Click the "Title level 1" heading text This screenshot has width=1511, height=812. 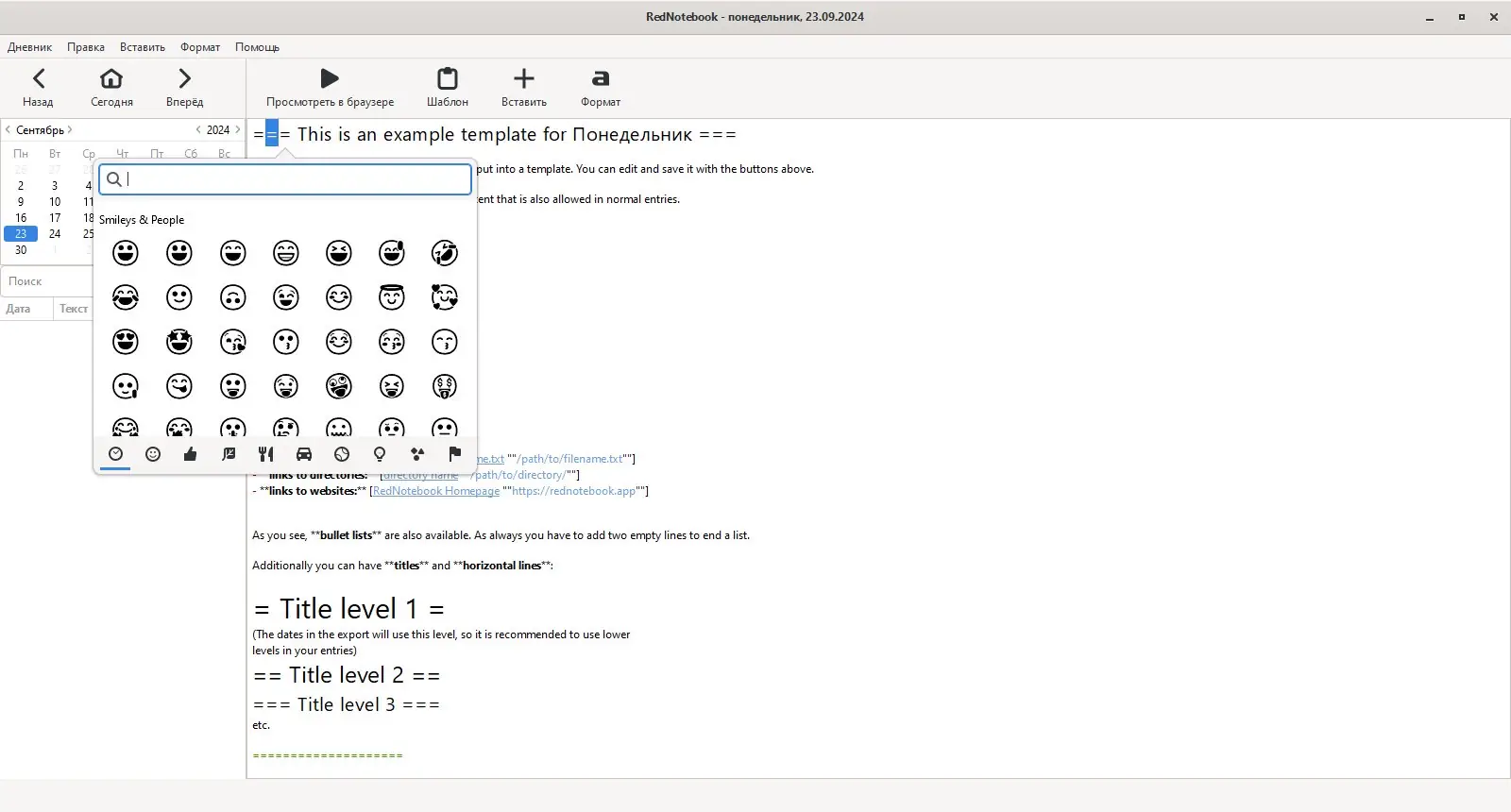(x=348, y=609)
